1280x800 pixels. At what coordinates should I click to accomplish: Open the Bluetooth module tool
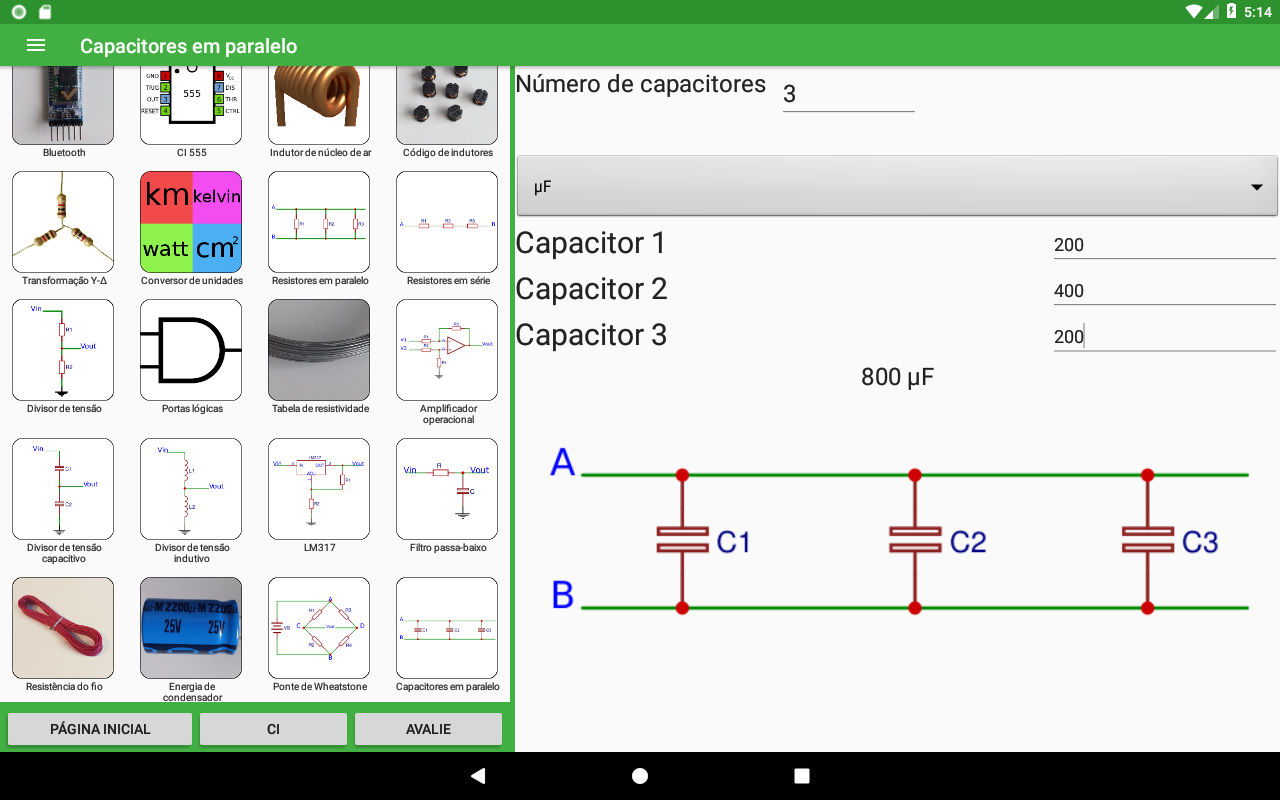63,106
